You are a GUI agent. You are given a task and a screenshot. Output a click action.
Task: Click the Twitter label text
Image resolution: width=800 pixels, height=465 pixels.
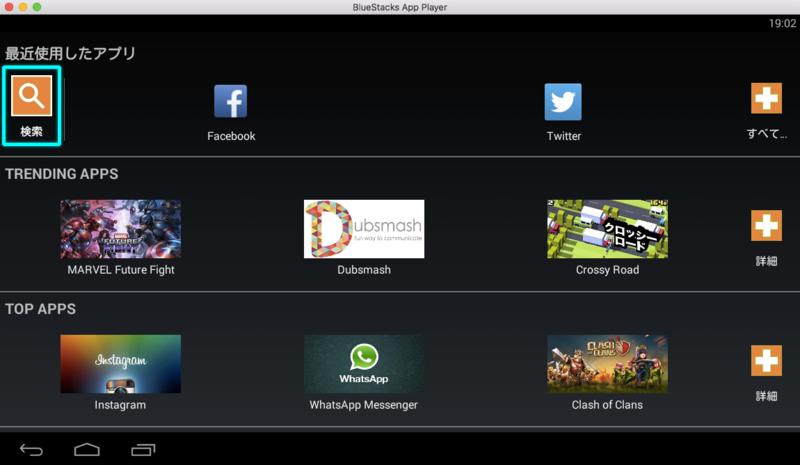point(564,136)
